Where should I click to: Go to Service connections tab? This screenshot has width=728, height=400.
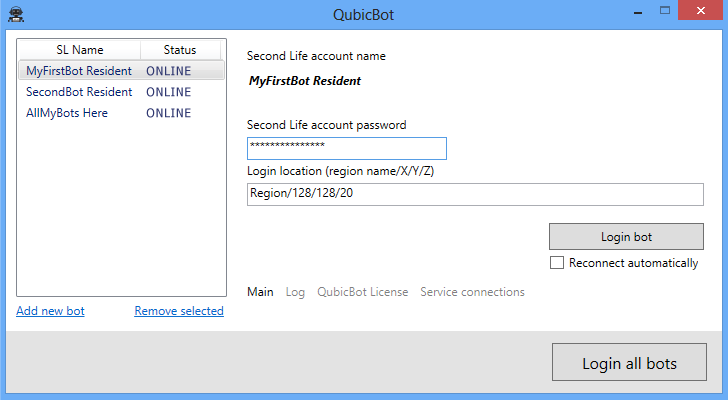472,292
